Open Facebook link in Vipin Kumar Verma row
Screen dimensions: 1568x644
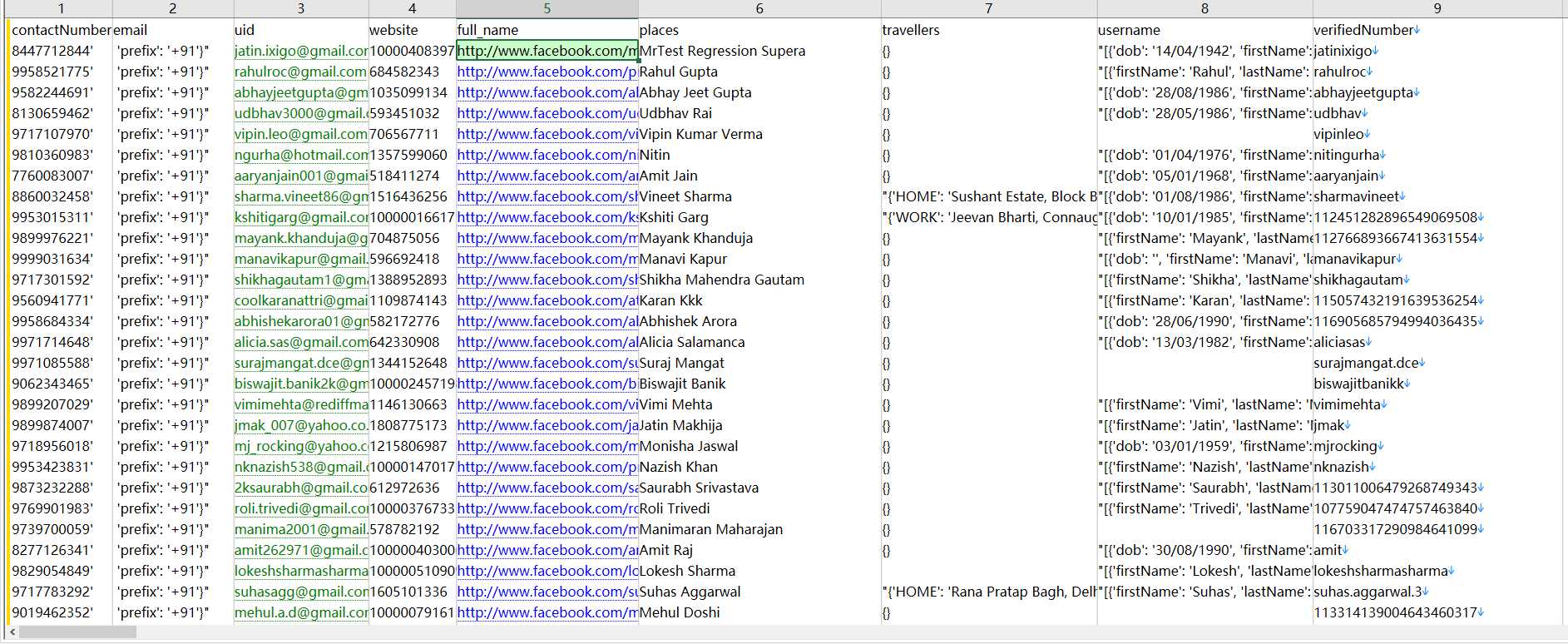tap(547, 134)
